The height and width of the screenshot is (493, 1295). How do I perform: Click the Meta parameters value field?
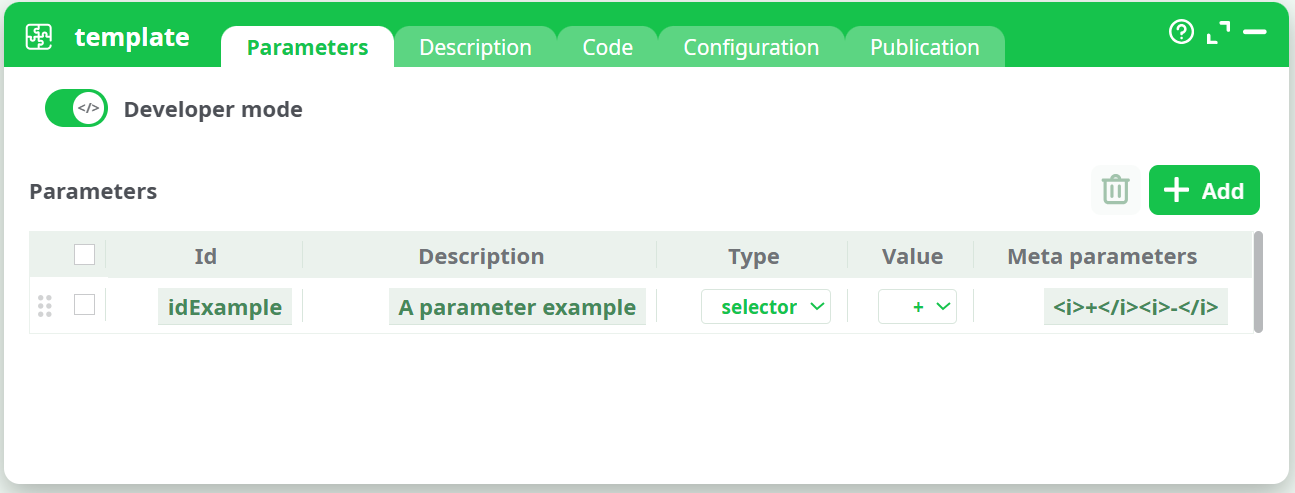(1135, 307)
